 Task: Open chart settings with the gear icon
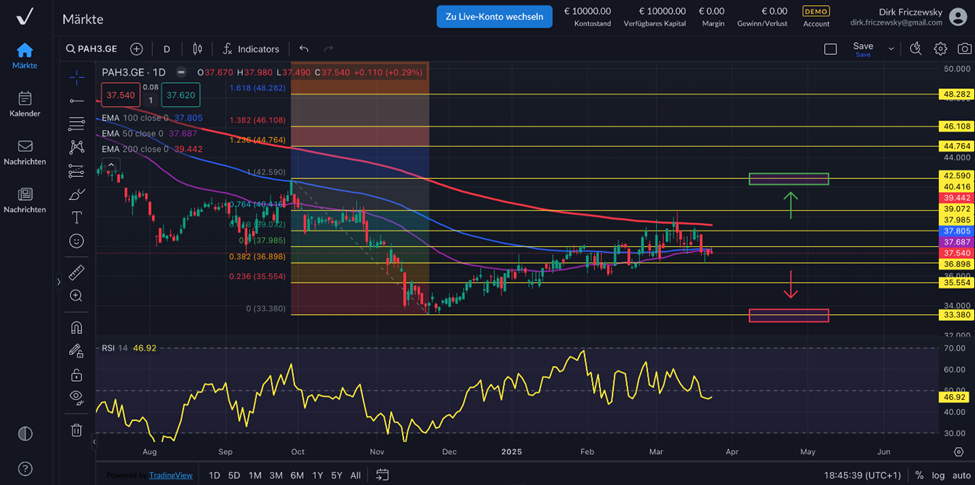(940, 48)
